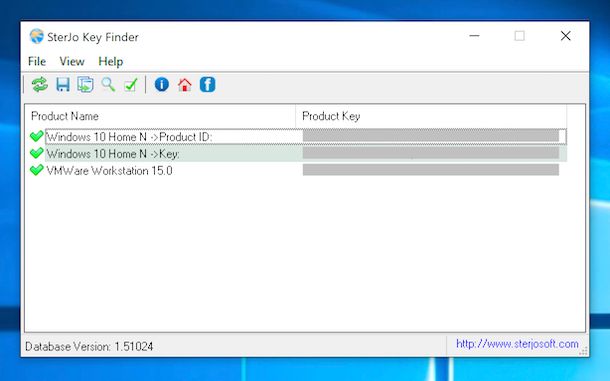Select the 'Windows 10 Home N ->Key:' row
This screenshot has height=381, width=610.
pos(298,153)
